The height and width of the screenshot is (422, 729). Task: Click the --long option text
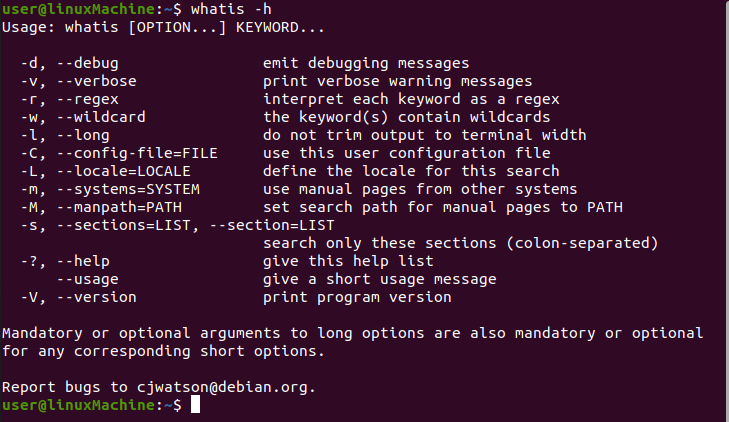click(x=83, y=135)
